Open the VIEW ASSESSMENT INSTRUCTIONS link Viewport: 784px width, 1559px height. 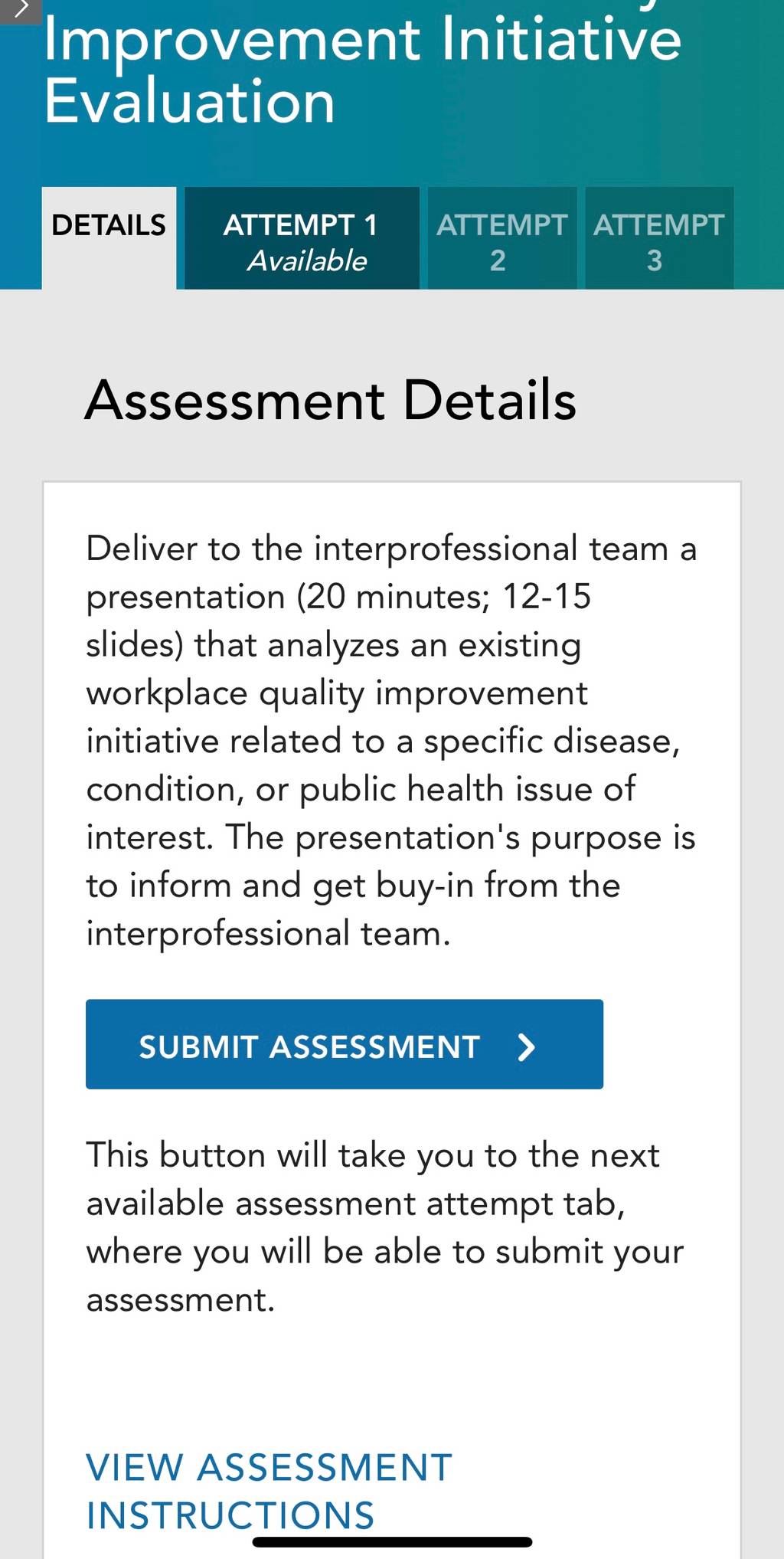point(269,1491)
